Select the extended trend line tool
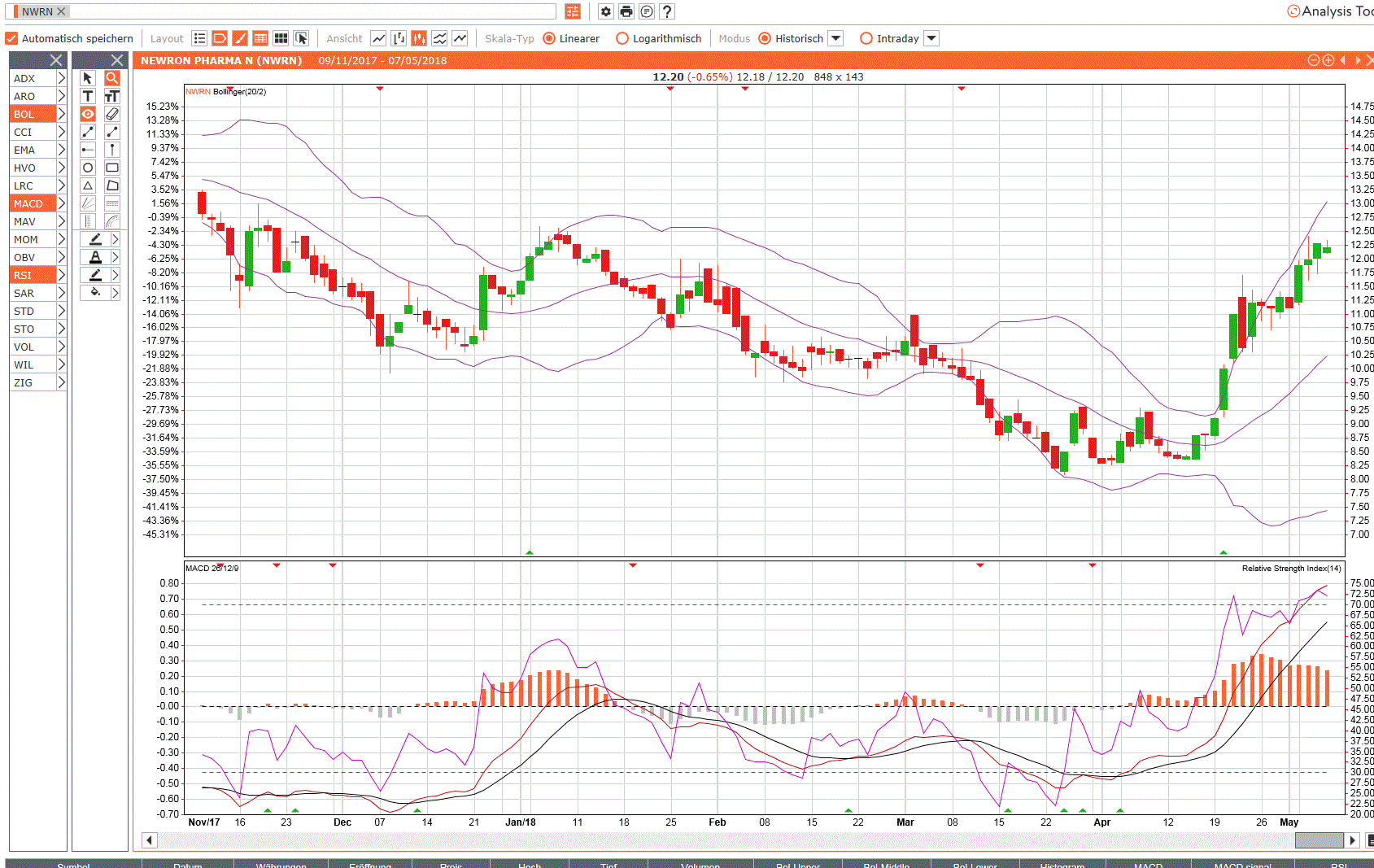This screenshot has height=868, width=1374. pyautogui.click(x=88, y=132)
